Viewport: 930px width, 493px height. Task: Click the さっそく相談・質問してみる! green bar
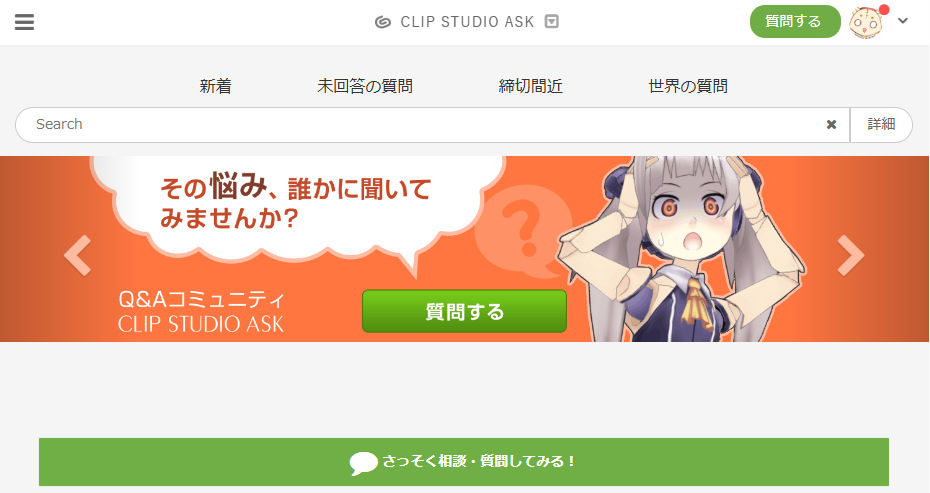click(464, 462)
